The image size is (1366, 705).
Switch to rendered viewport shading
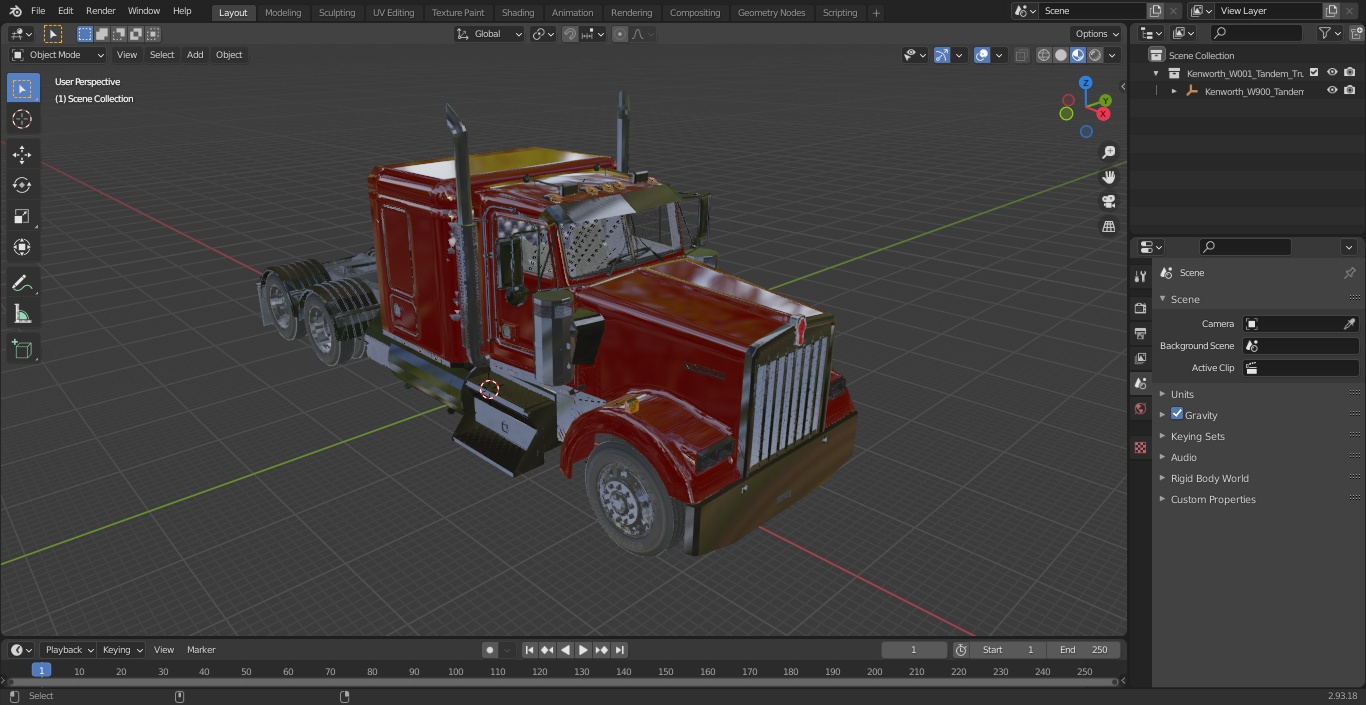click(x=1095, y=55)
